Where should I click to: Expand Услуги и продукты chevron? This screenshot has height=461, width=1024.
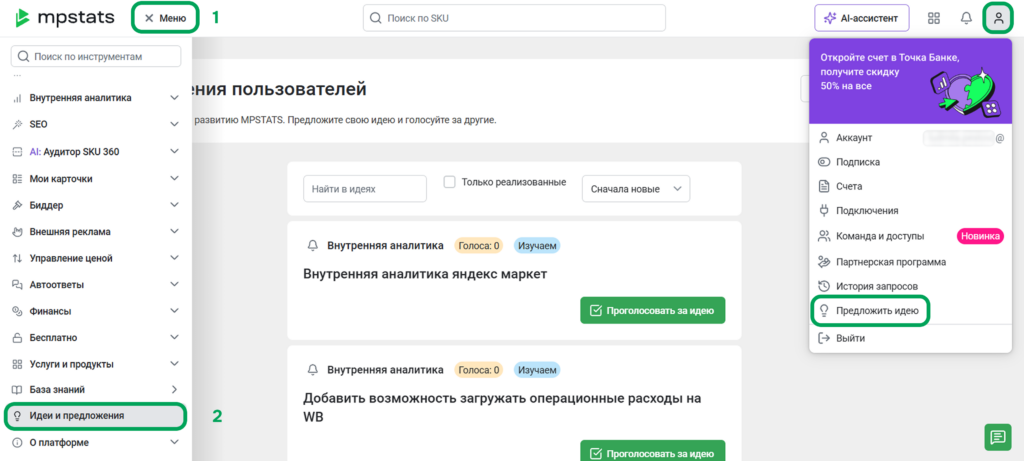tap(174, 364)
